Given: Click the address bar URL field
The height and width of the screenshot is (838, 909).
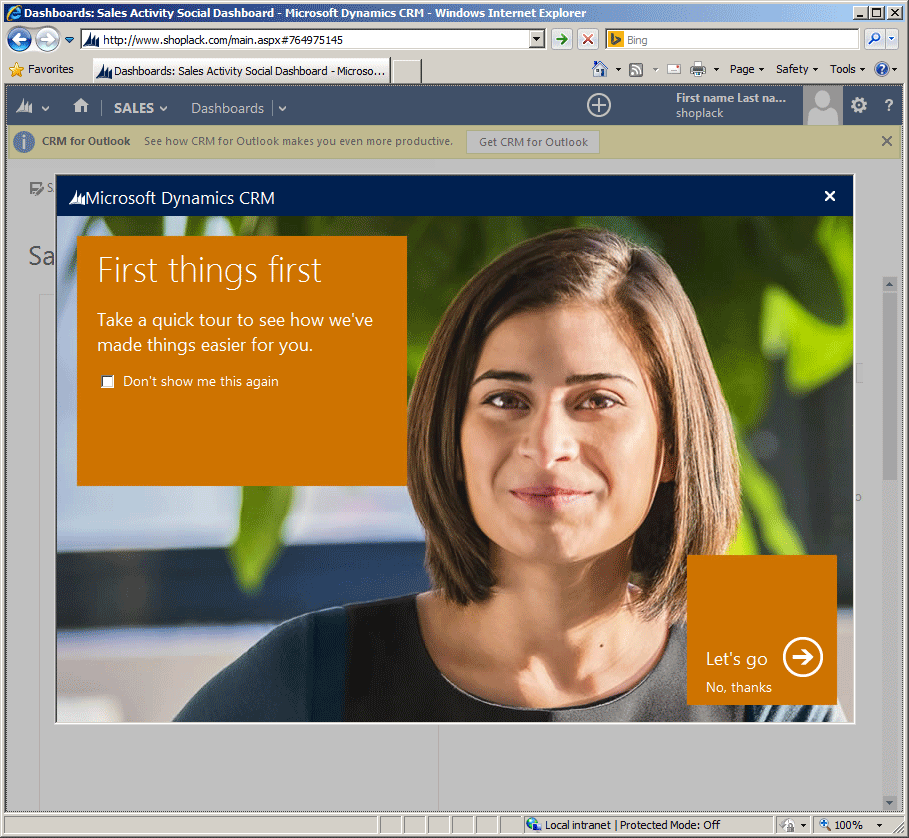Looking at the screenshot, I should pyautogui.click(x=306, y=40).
